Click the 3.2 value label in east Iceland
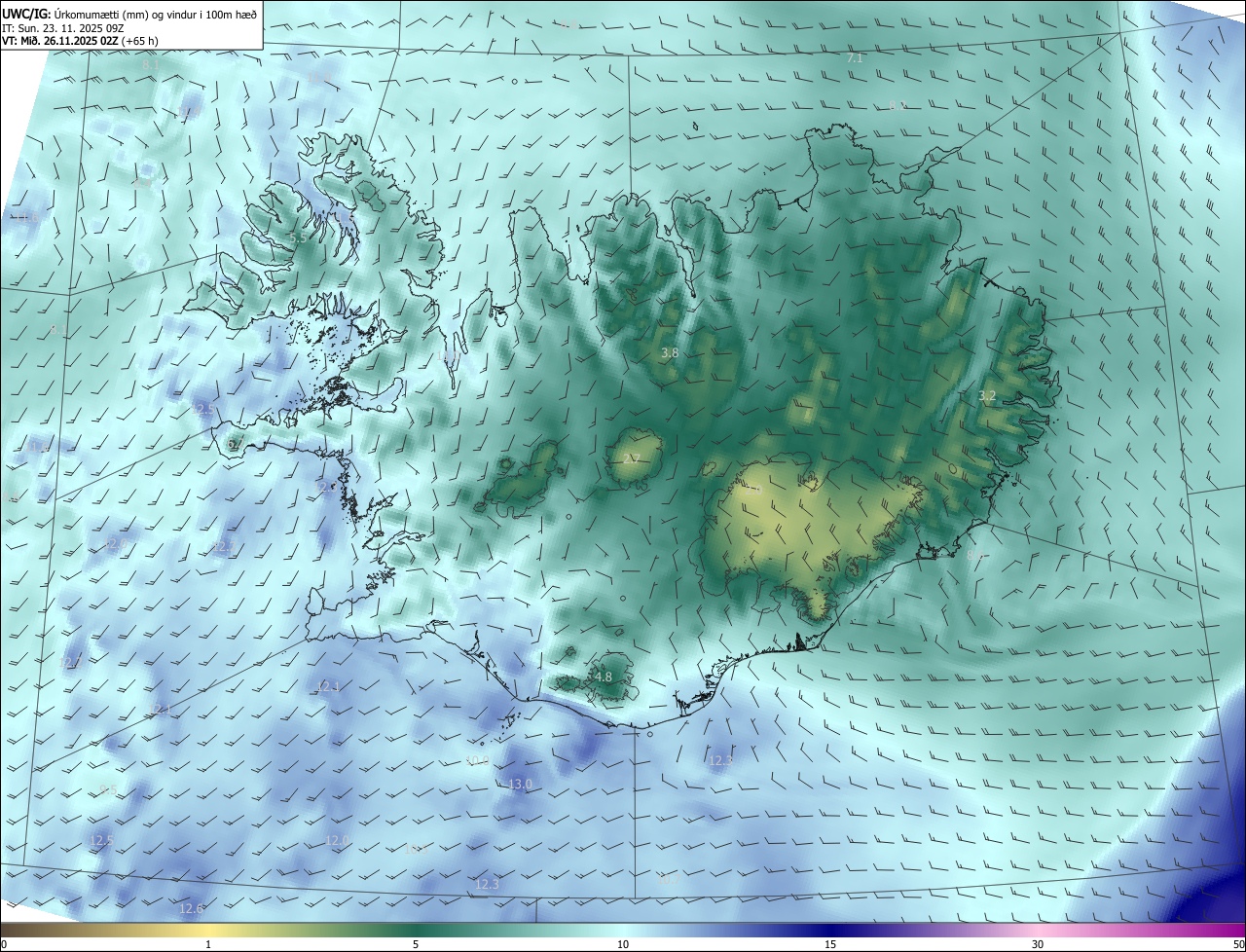The width and height of the screenshot is (1246, 952). [x=987, y=396]
